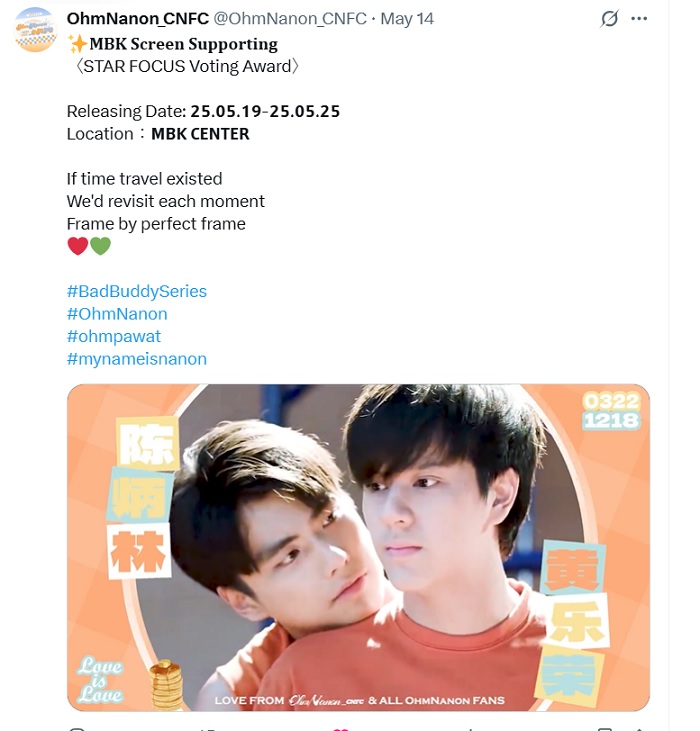Screen dimensions: 700x731
Task: Follow the #ohmpawat hashtag link
Action: [x=114, y=337]
